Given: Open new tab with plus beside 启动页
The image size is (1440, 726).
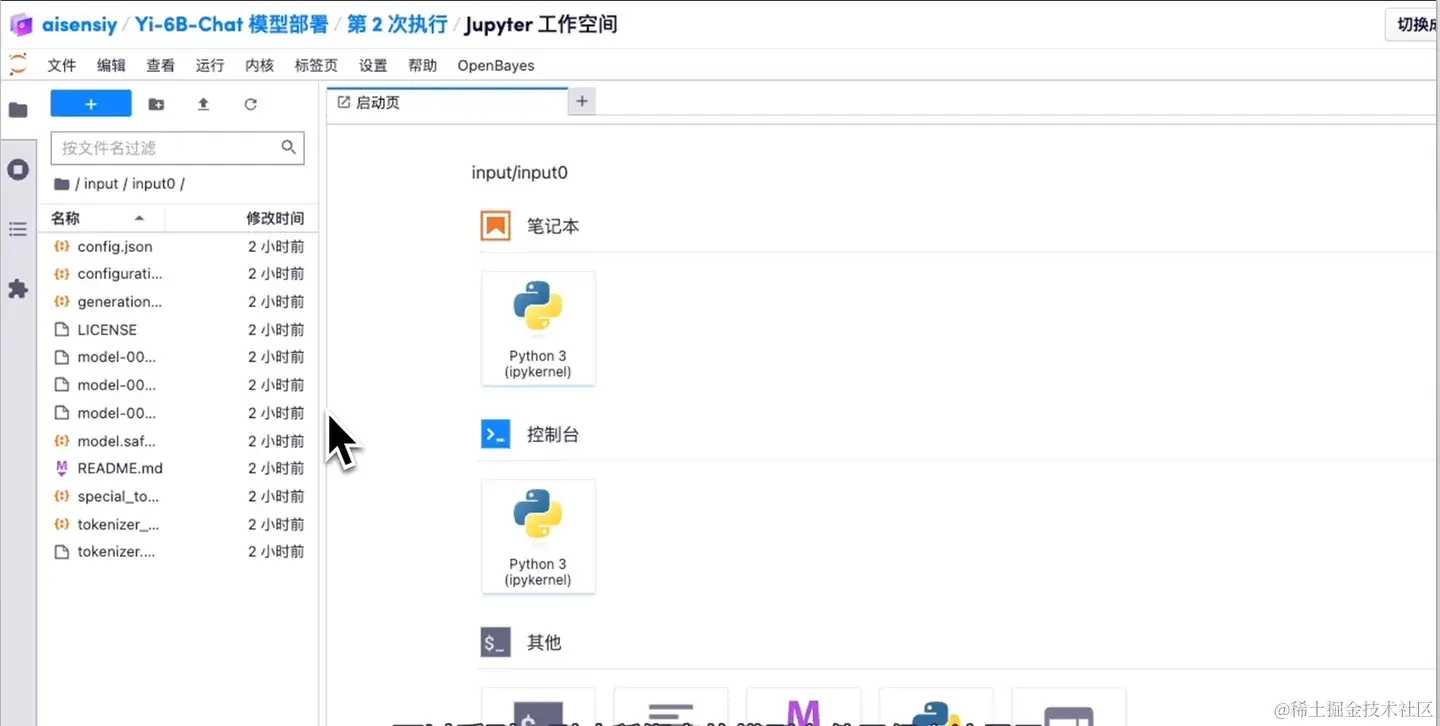Looking at the screenshot, I should 582,101.
